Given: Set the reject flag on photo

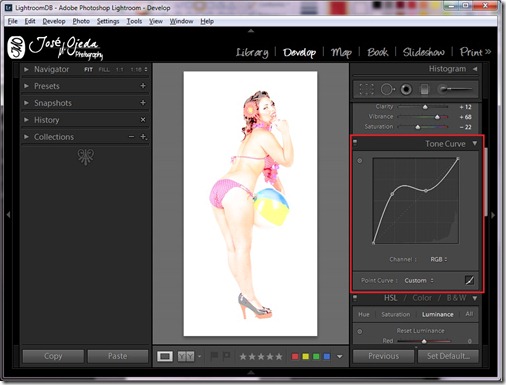Looking at the screenshot, I should (x=226, y=356).
